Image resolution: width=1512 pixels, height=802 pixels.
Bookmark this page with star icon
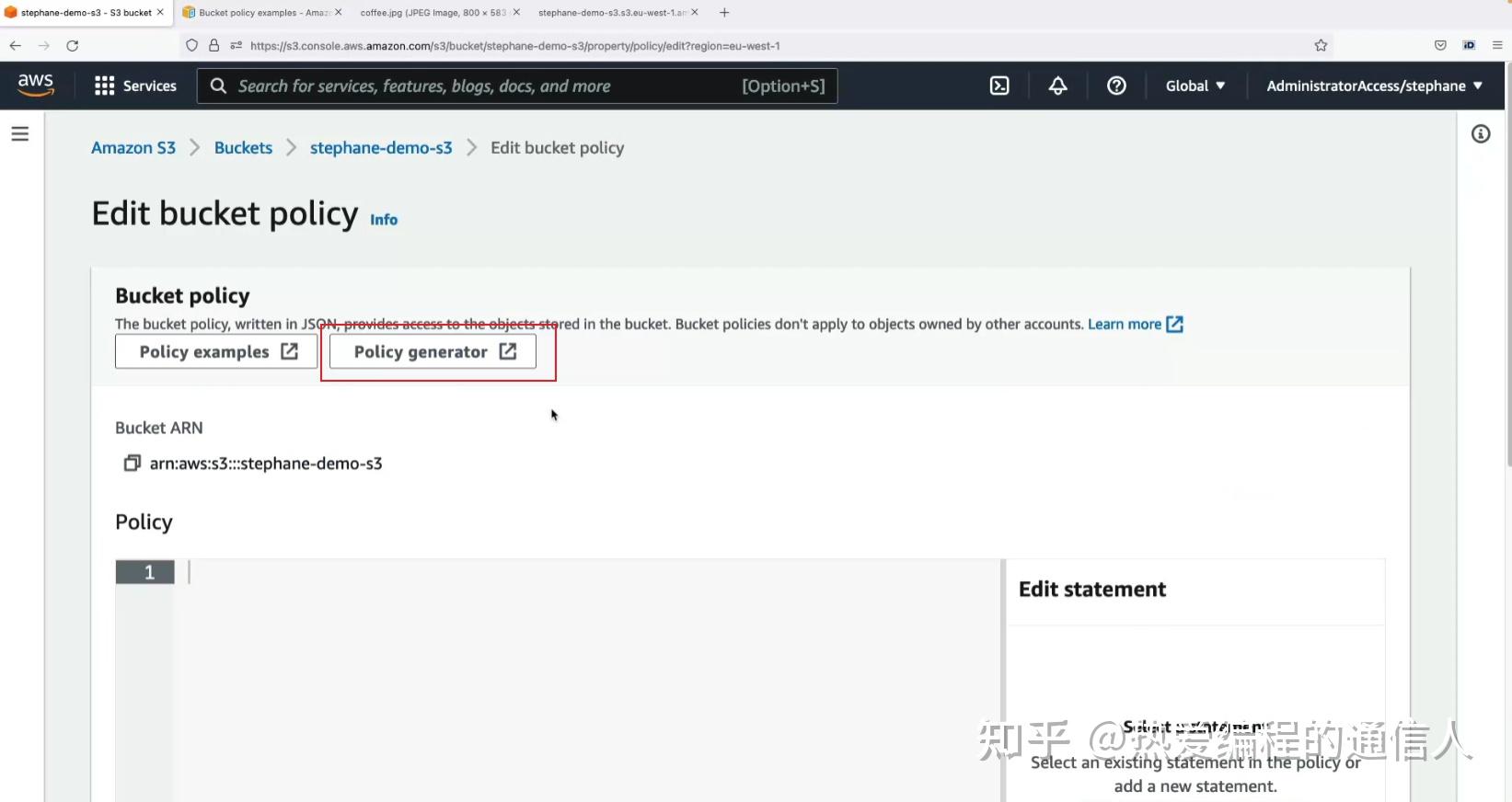pyautogui.click(x=1321, y=45)
